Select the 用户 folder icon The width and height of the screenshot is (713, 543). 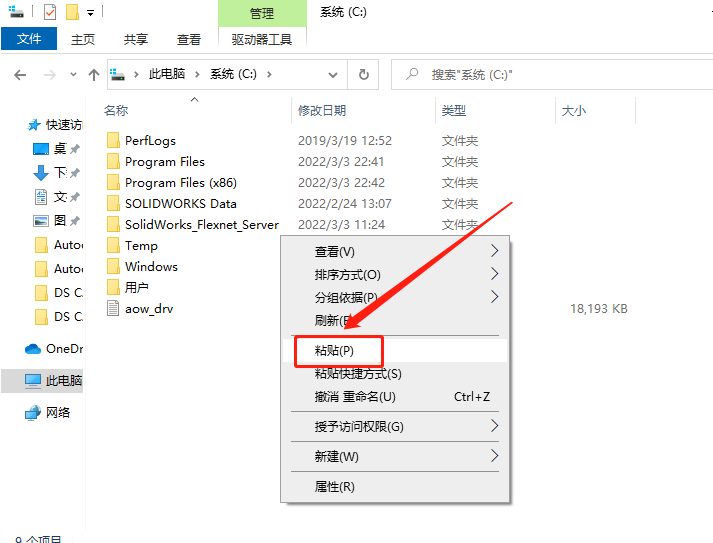coord(113,287)
